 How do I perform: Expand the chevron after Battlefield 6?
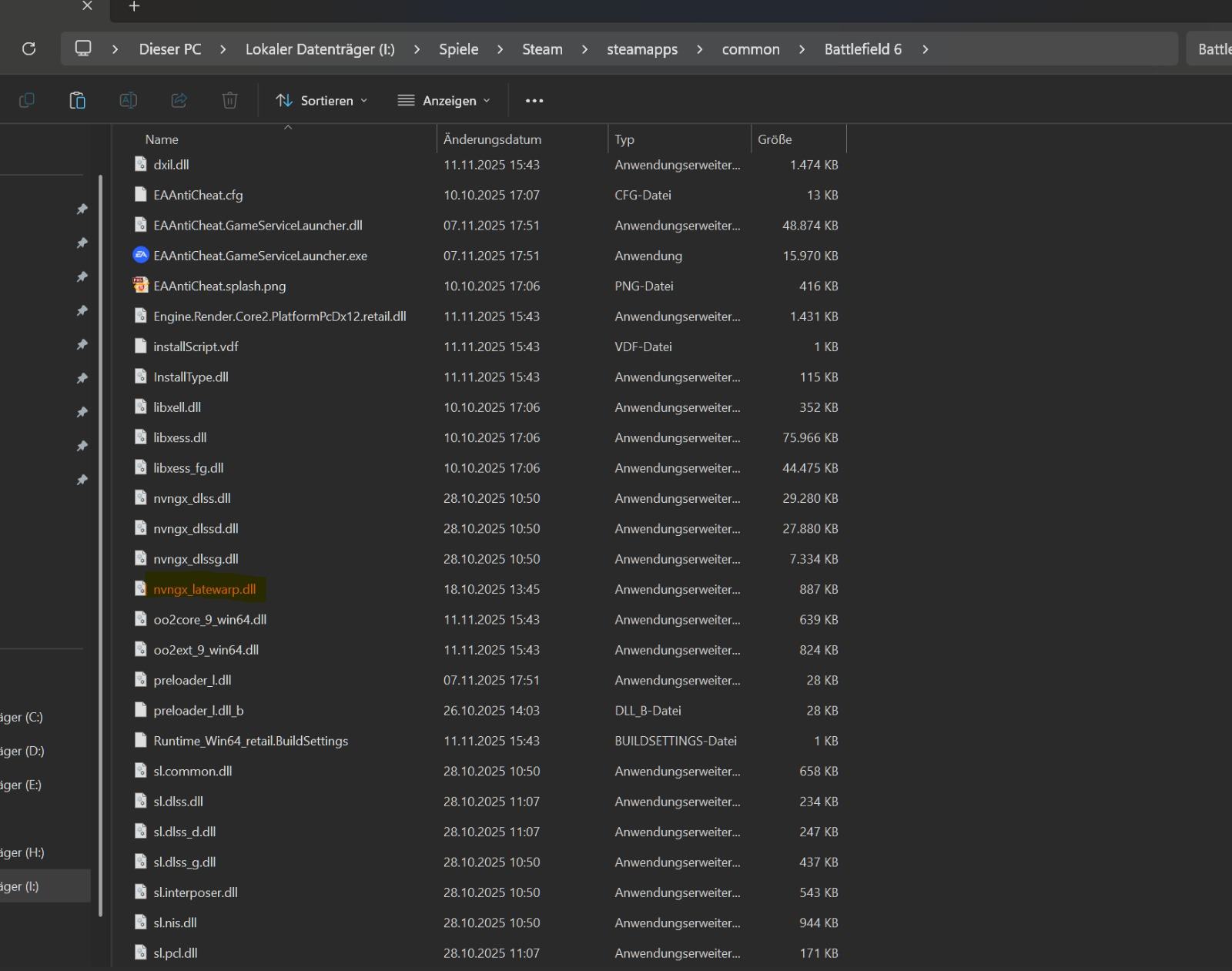pos(925,49)
